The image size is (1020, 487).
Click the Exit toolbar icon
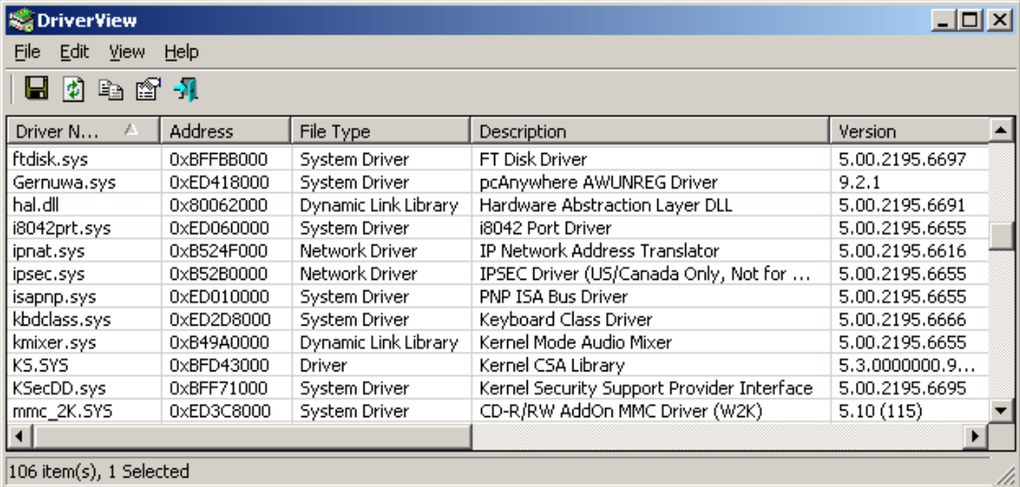pyautogui.click(x=185, y=89)
